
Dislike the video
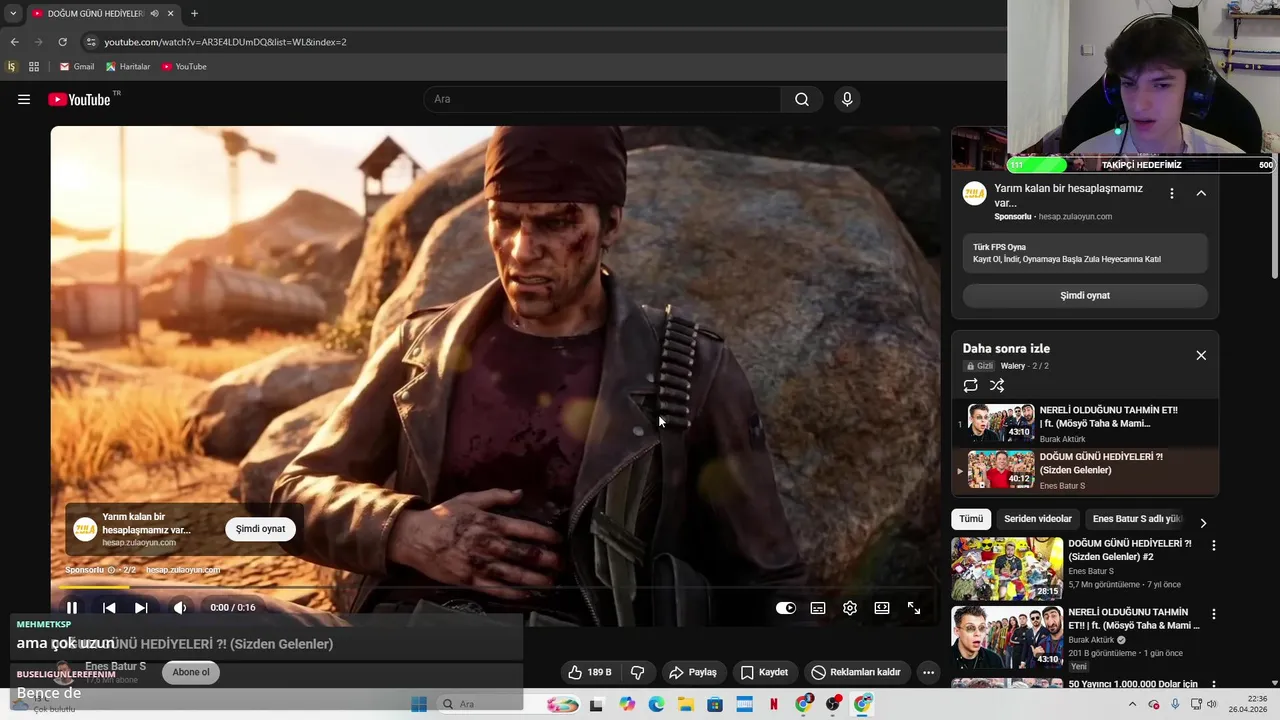637,672
